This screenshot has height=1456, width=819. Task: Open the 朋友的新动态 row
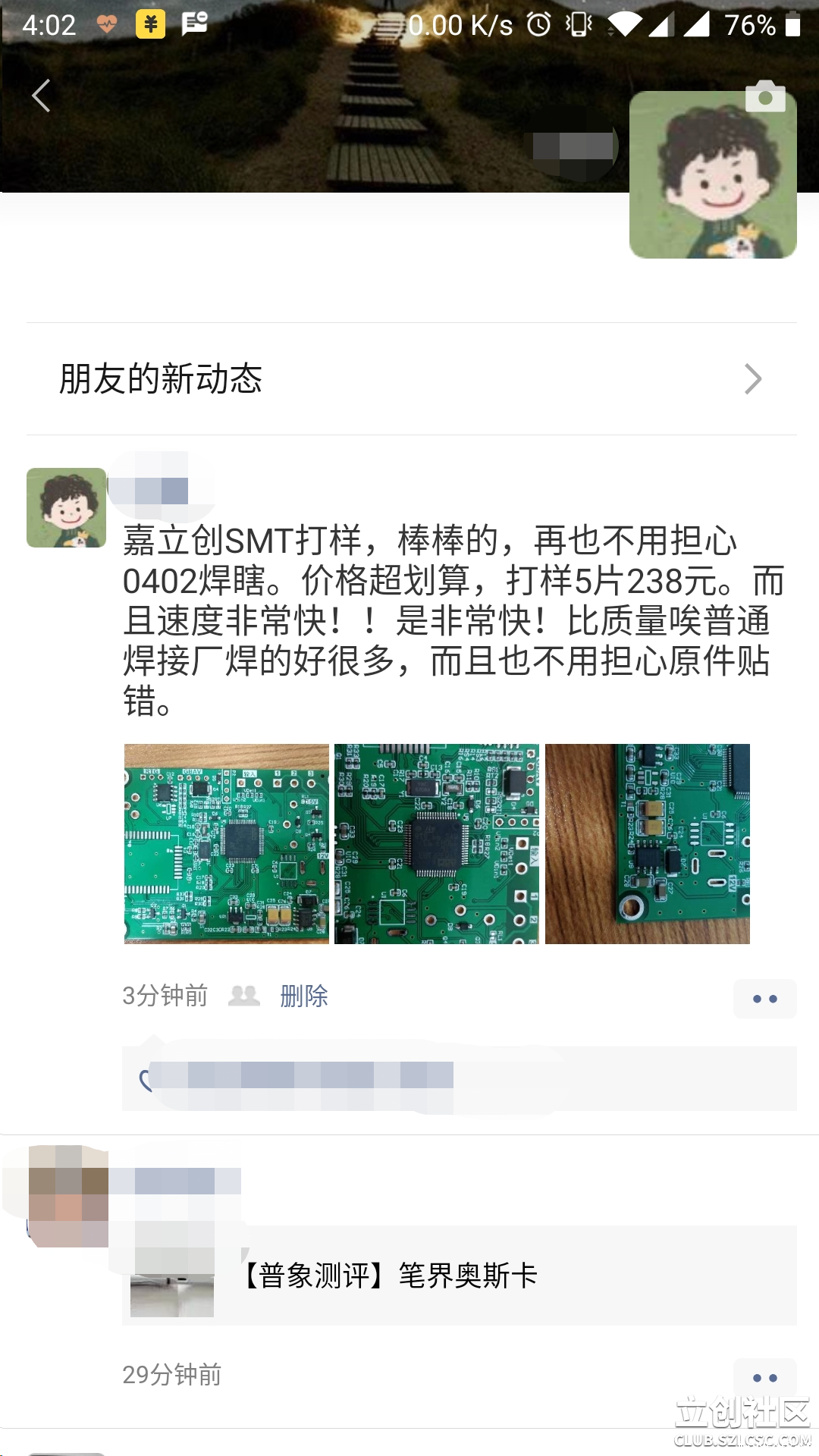(411, 379)
